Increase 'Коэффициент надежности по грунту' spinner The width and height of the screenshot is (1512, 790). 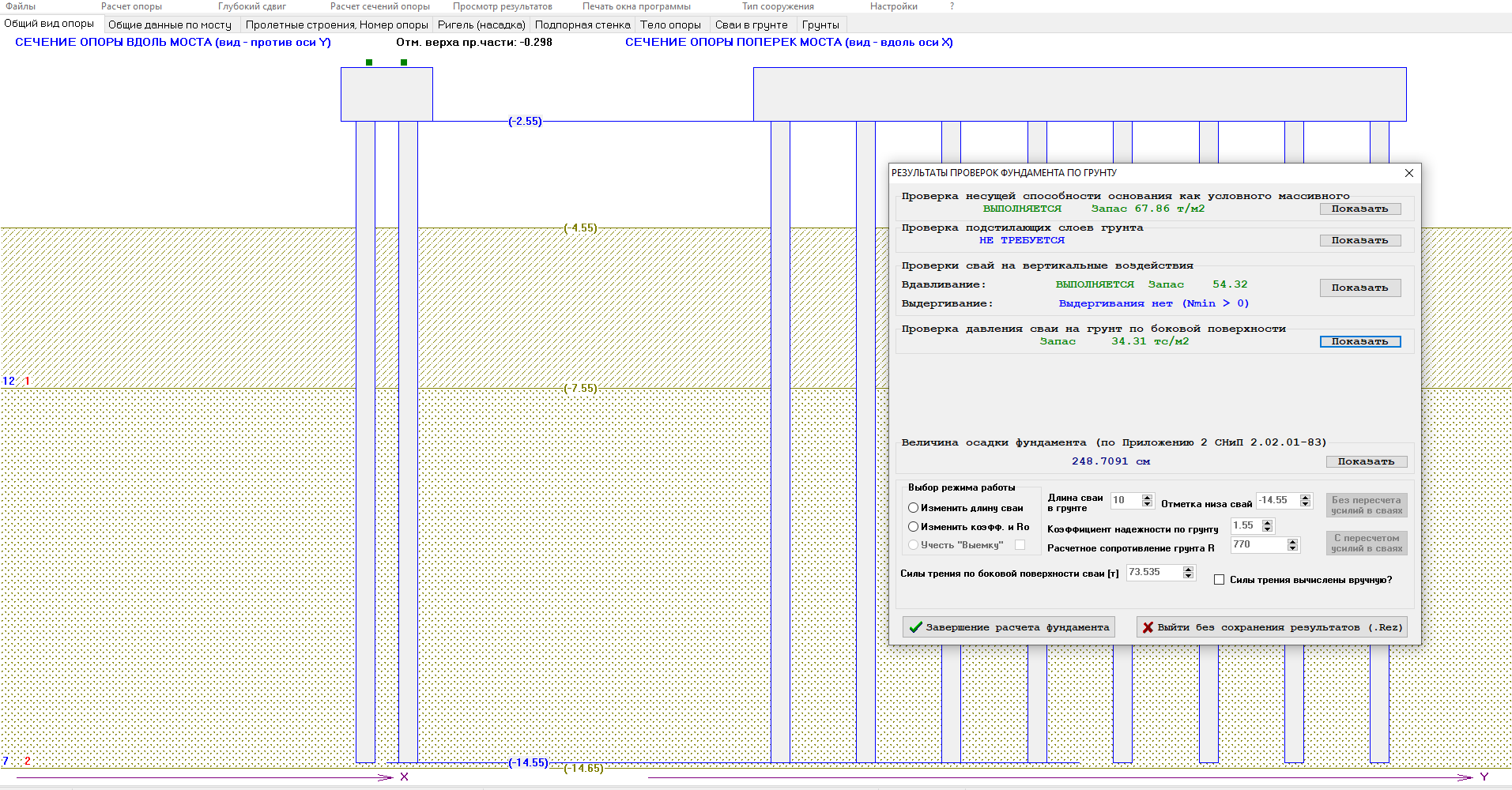click(x=1268, y=522)
